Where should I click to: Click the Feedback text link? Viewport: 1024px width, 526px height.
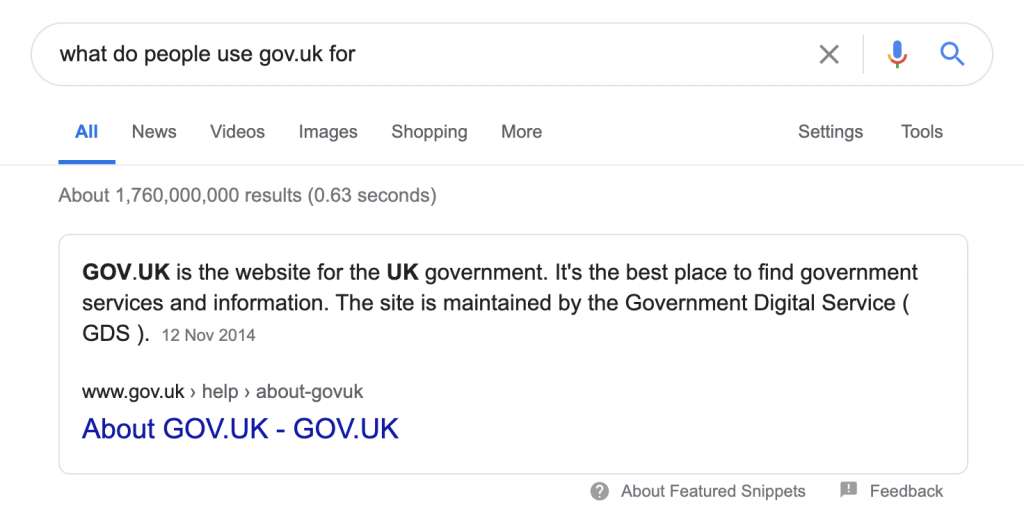906,491
